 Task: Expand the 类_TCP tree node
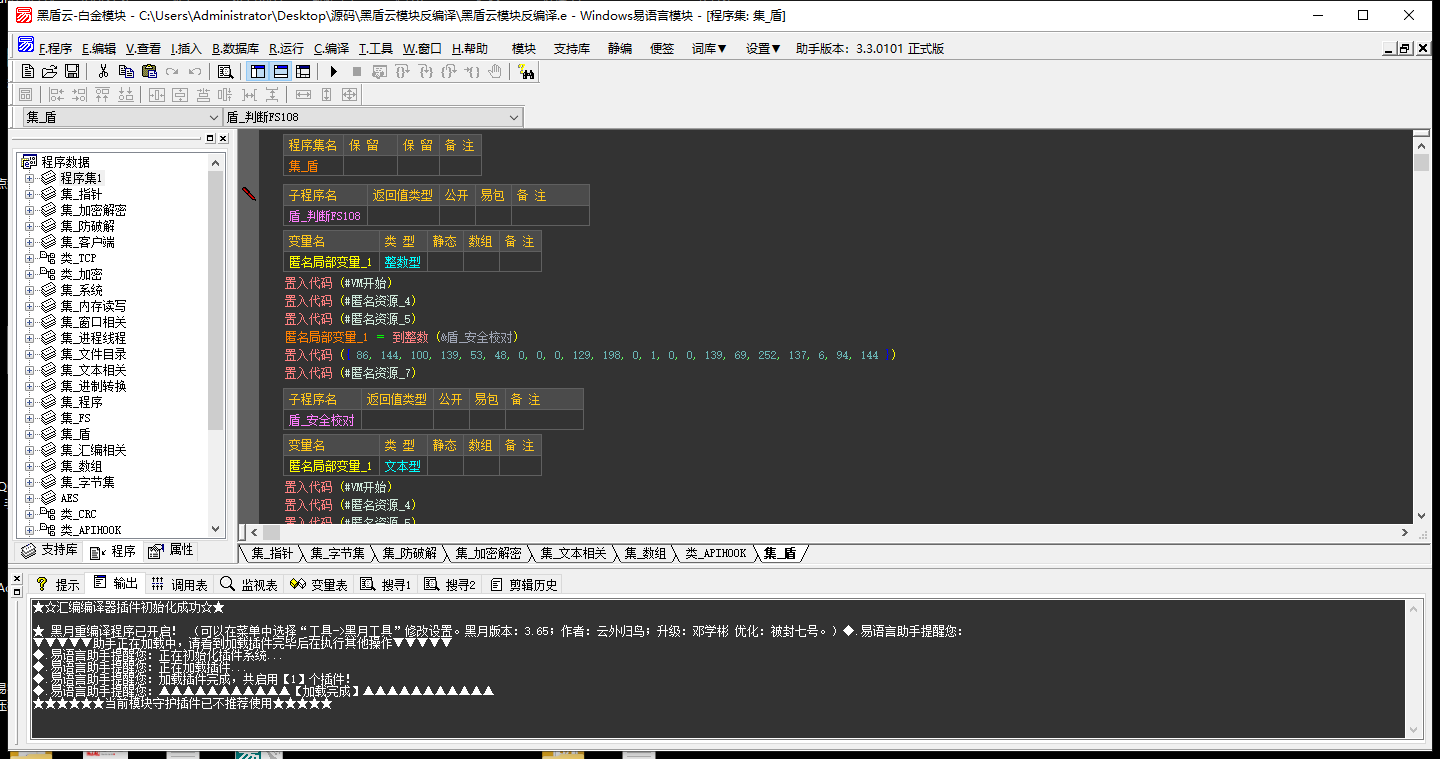pyautogui.click(x=29, y=258)
